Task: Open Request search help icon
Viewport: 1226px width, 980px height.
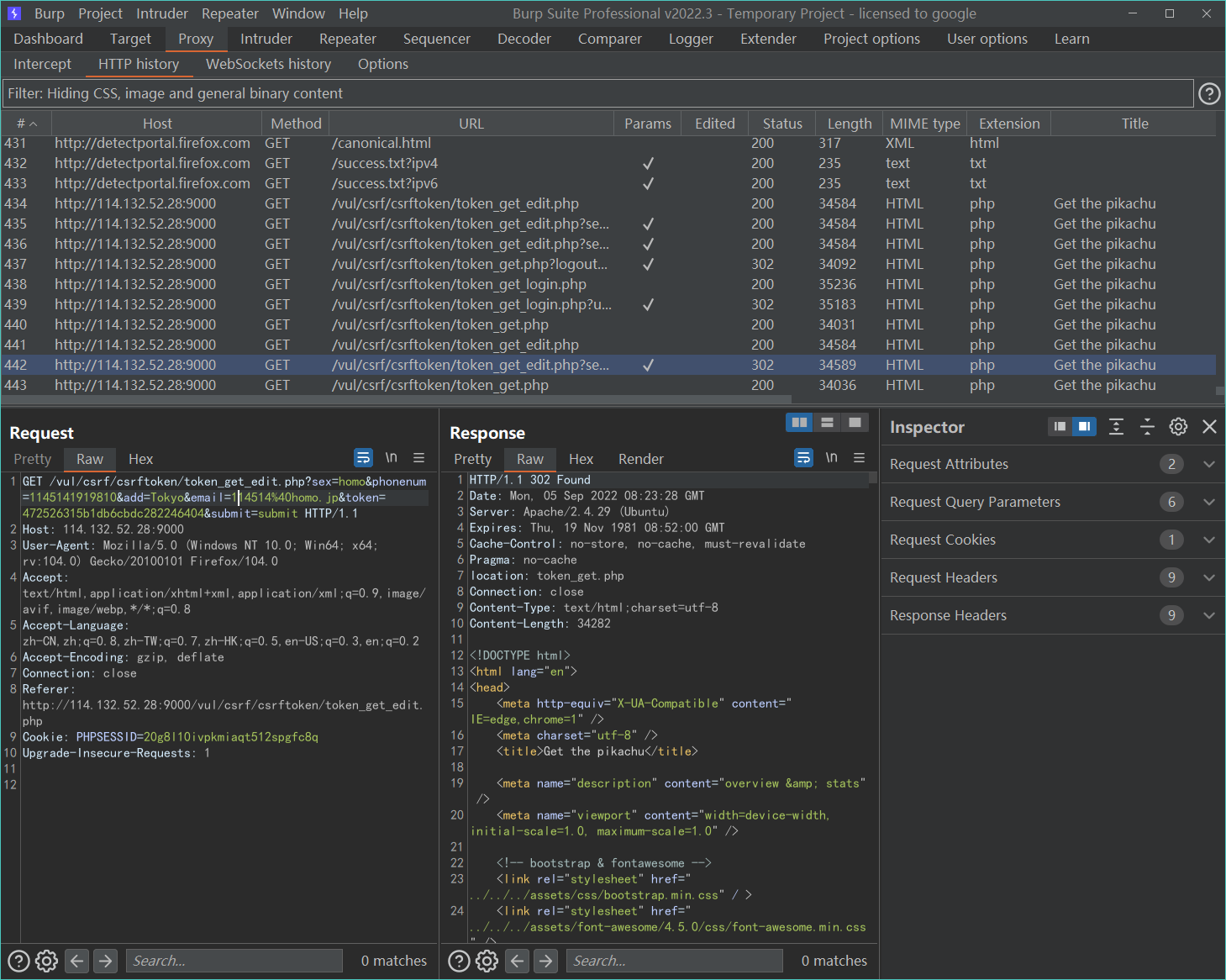Action: [x=18, y=961]
